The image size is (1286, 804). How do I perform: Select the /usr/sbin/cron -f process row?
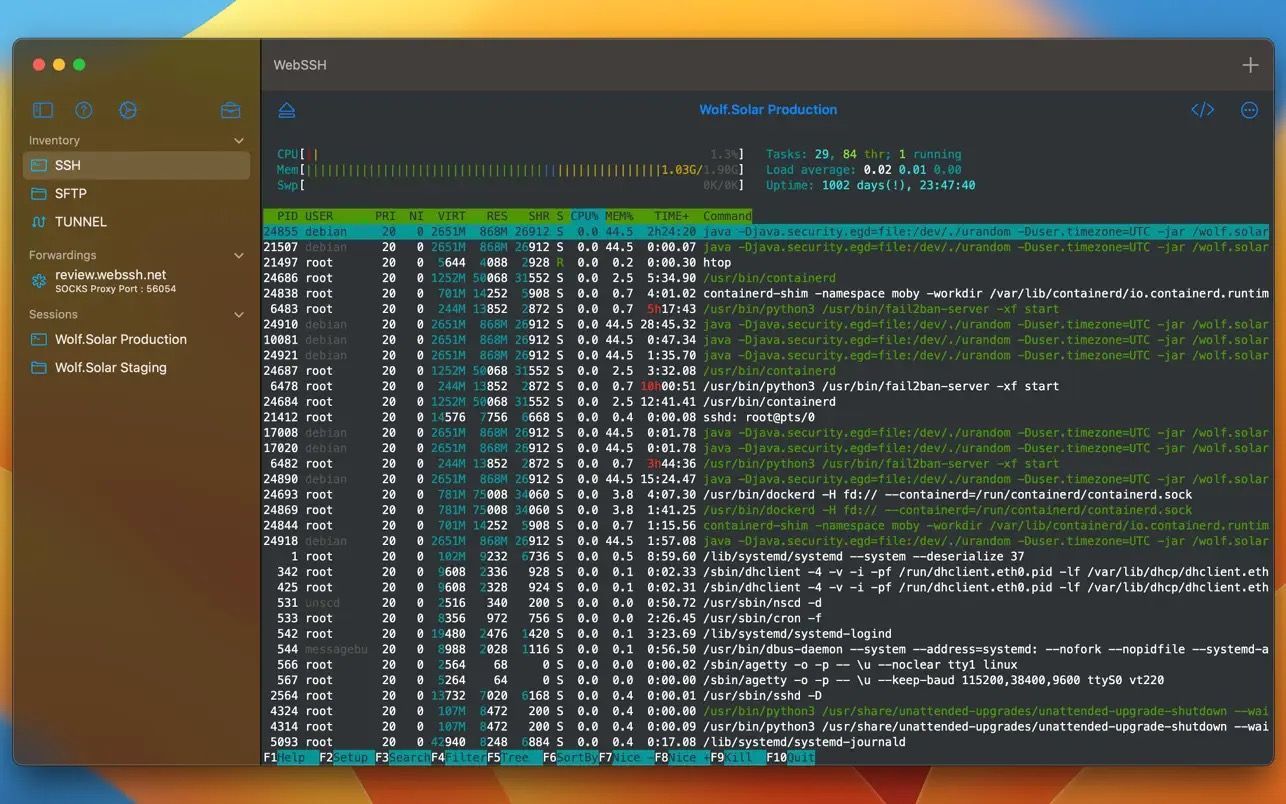coord(766,618)
